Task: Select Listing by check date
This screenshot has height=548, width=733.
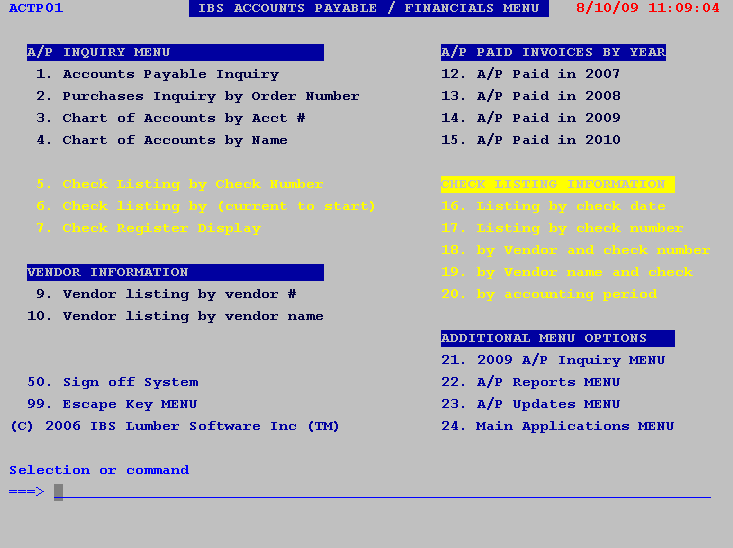Action: 553,206
